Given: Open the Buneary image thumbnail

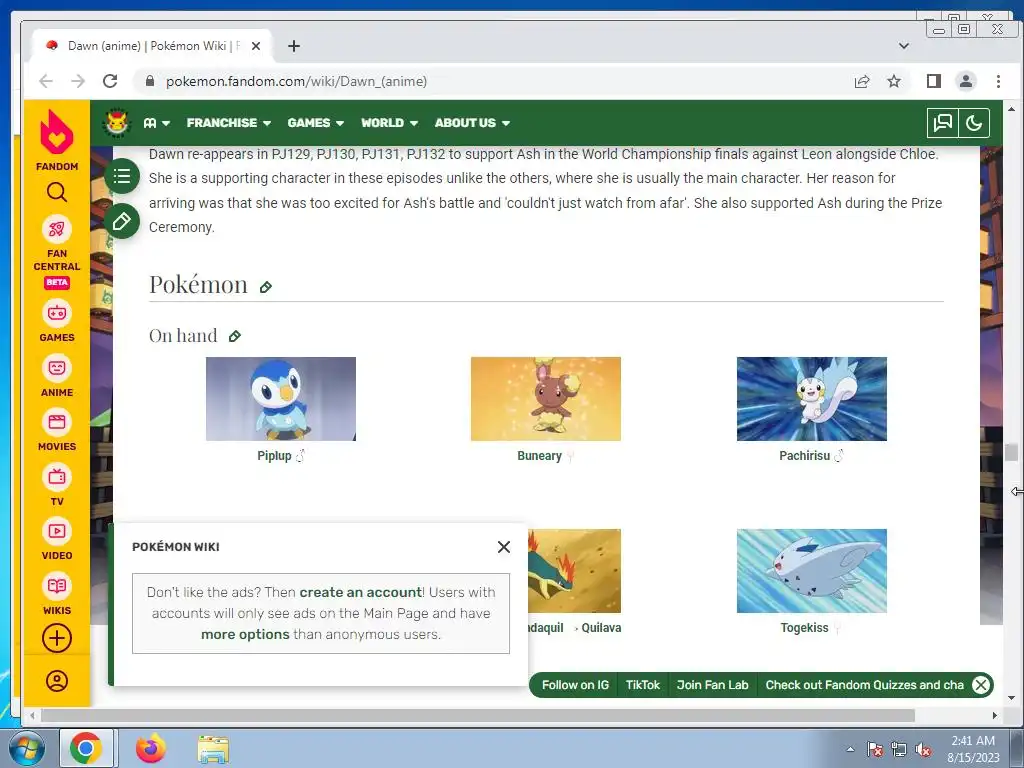Looking at the screenshot, I should click(546, 399).
